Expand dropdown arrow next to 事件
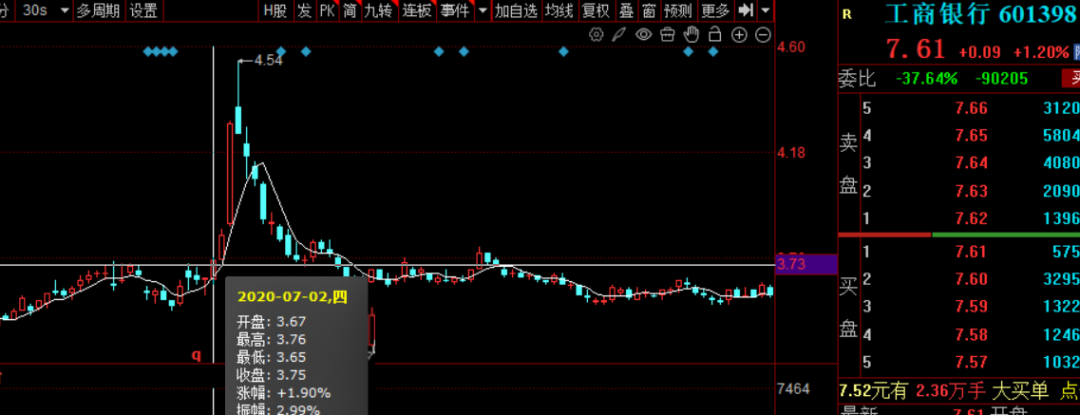This screenshot has width=1080, height=415. (482, 11)
